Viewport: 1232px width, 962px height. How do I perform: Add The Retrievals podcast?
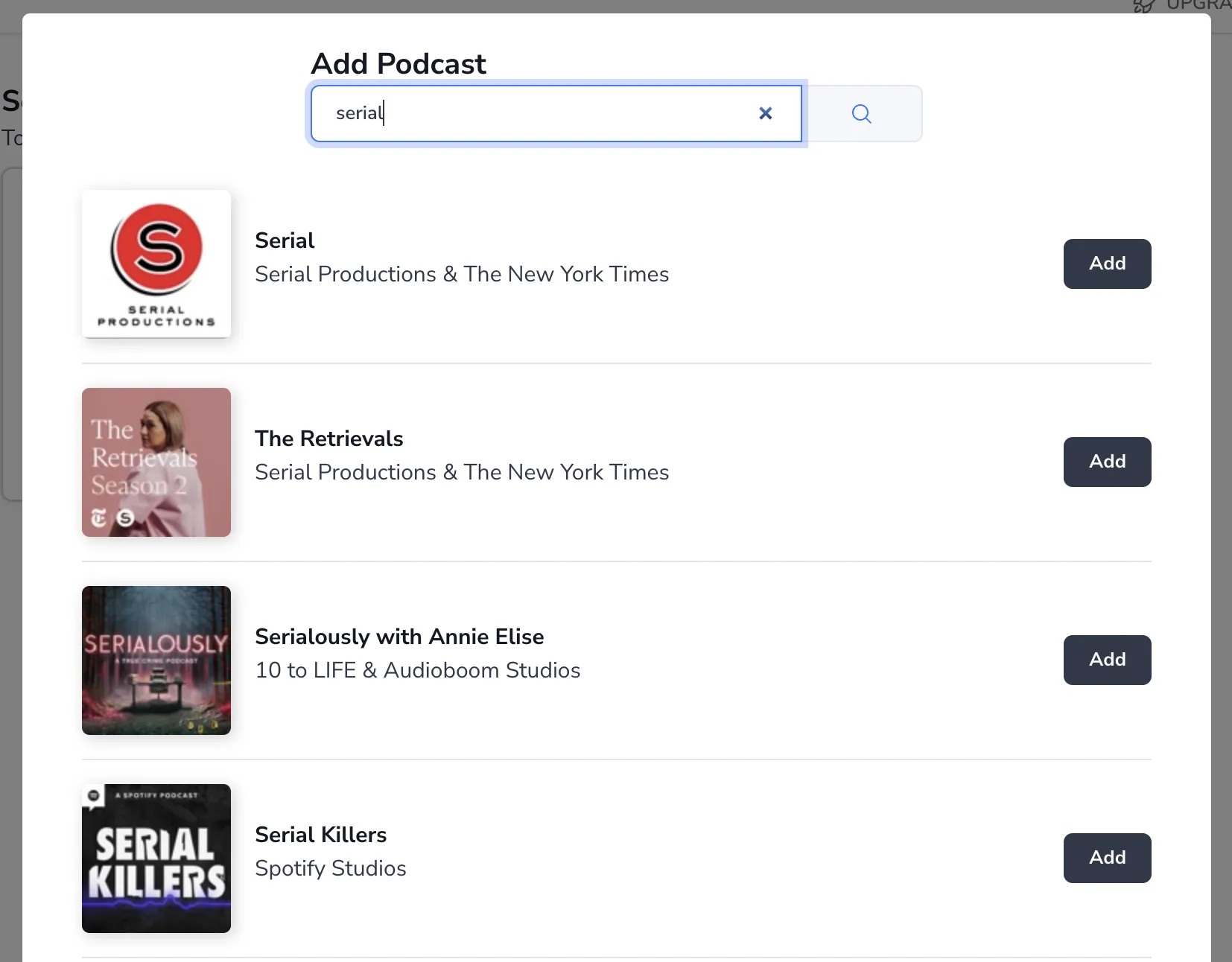coord(1107,462)
